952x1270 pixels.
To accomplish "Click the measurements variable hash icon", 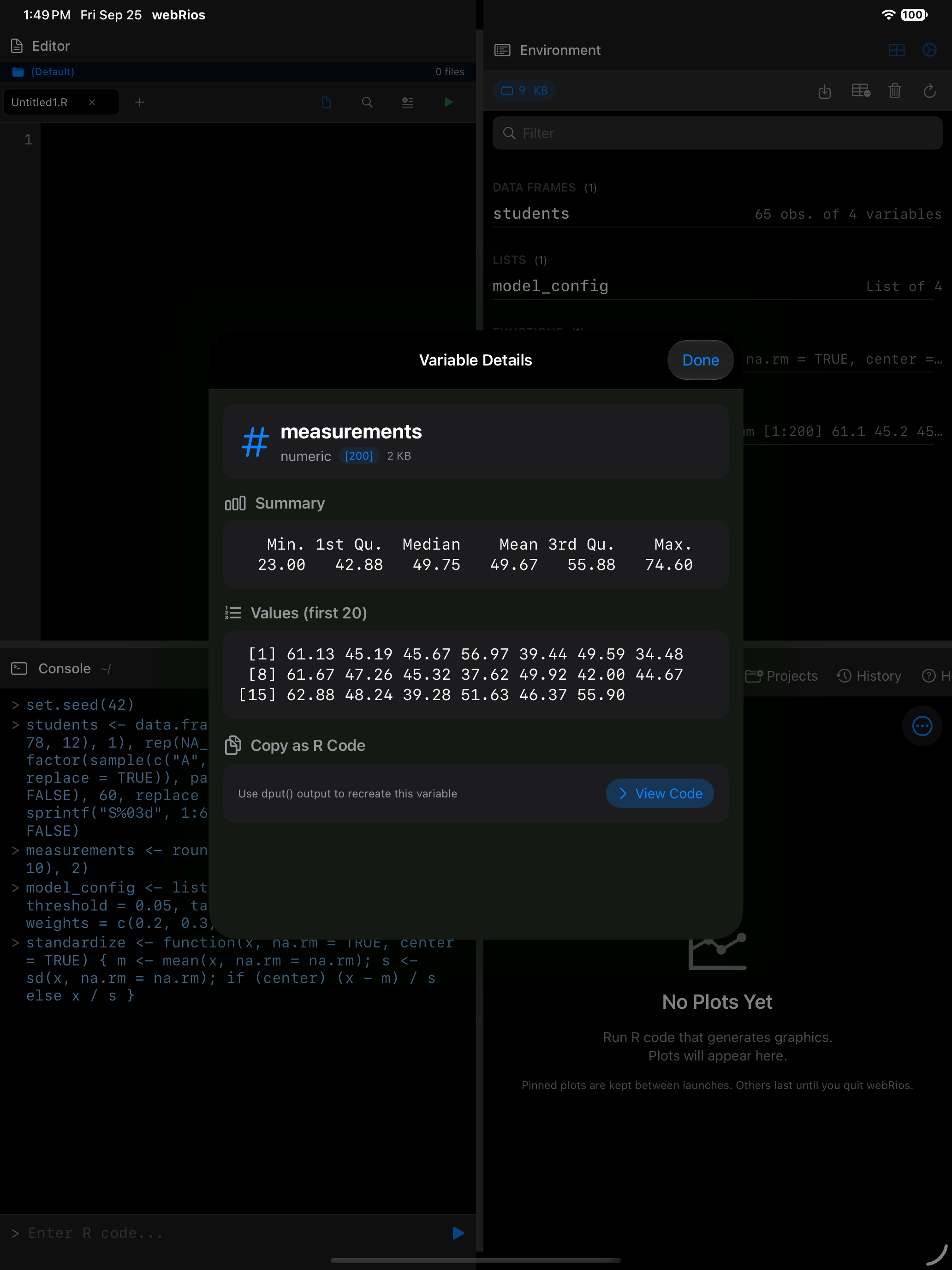I will 255,442.
